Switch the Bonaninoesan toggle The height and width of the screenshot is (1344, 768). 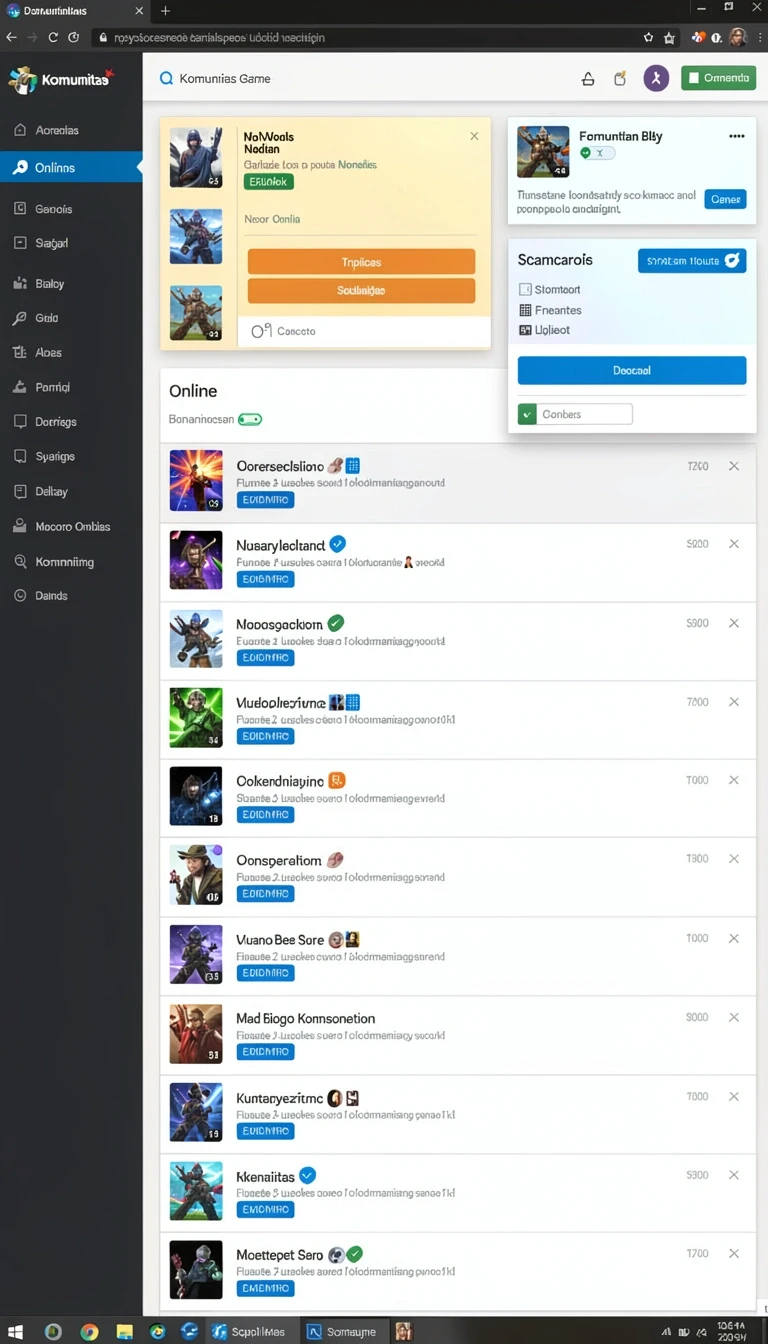coord(250,420)
